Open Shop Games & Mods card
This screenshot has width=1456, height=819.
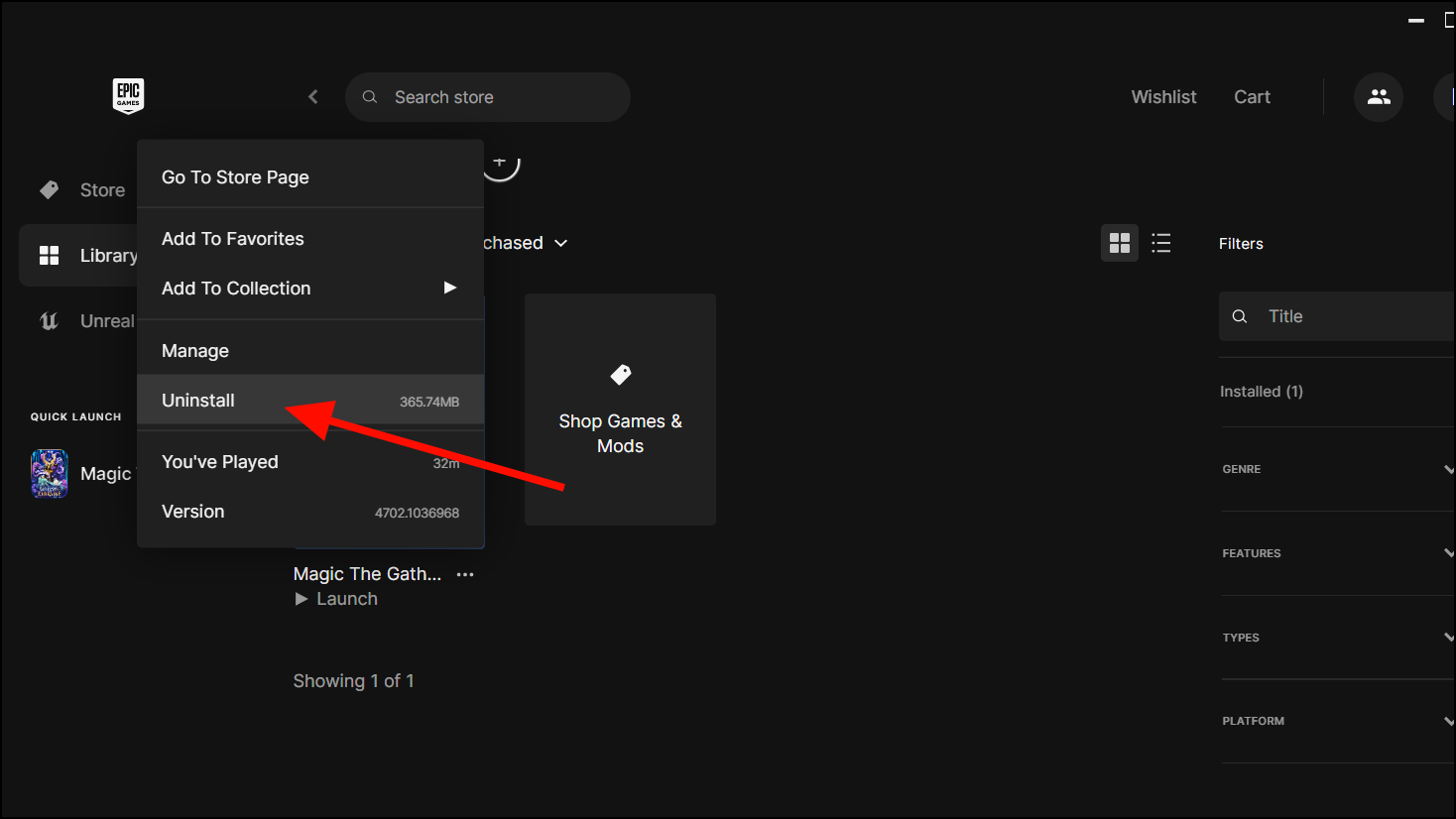point(620,409)
